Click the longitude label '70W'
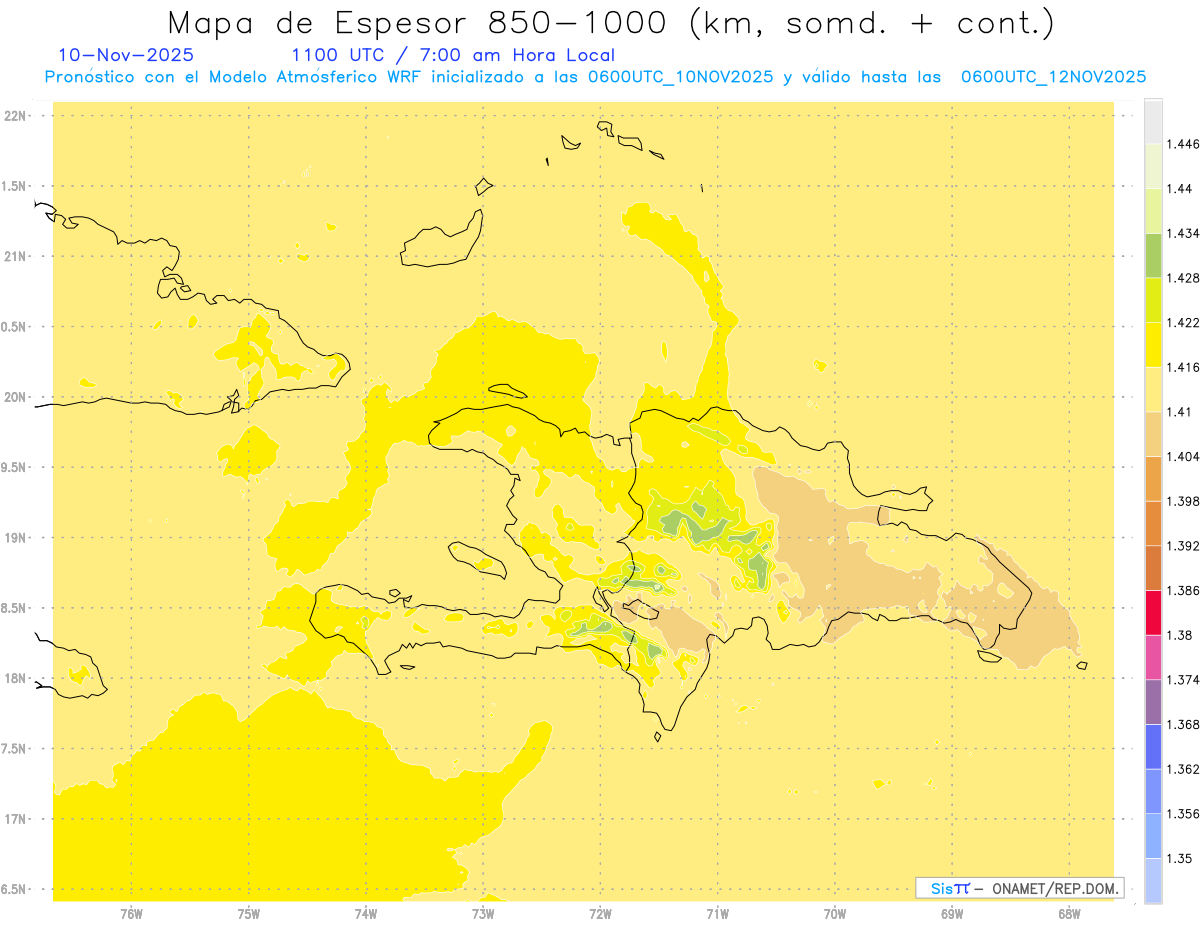This screenshot has width=1200, height=927. coord(835,914)
